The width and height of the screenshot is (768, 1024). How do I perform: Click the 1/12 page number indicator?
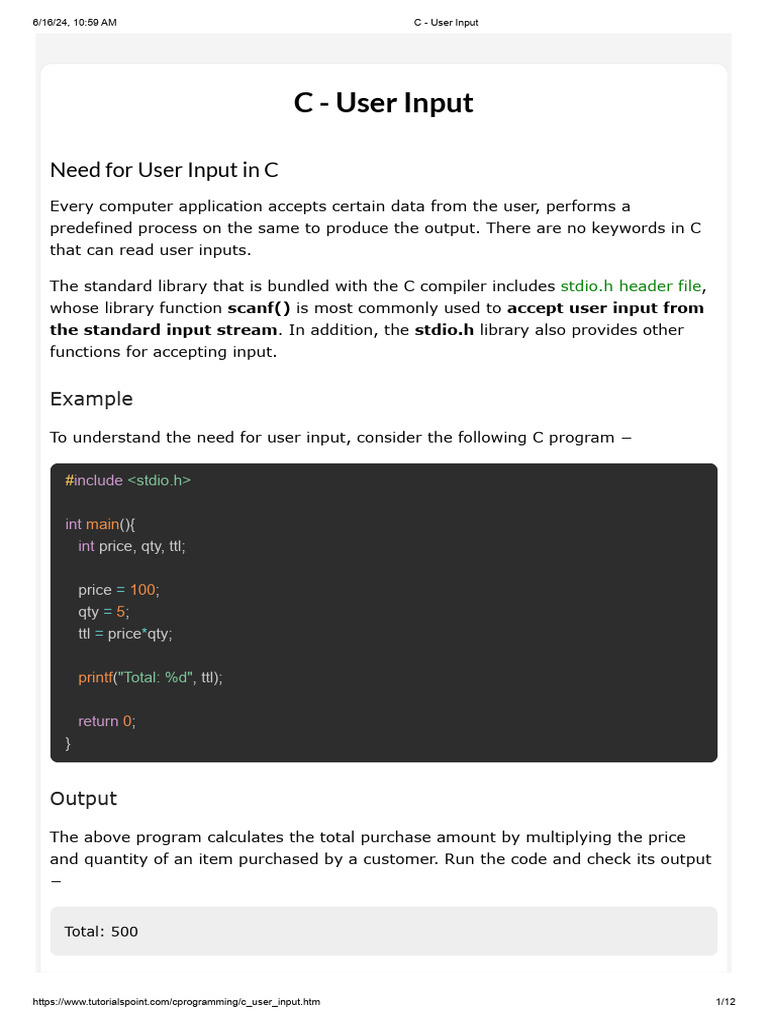(x=725, y=1001)
